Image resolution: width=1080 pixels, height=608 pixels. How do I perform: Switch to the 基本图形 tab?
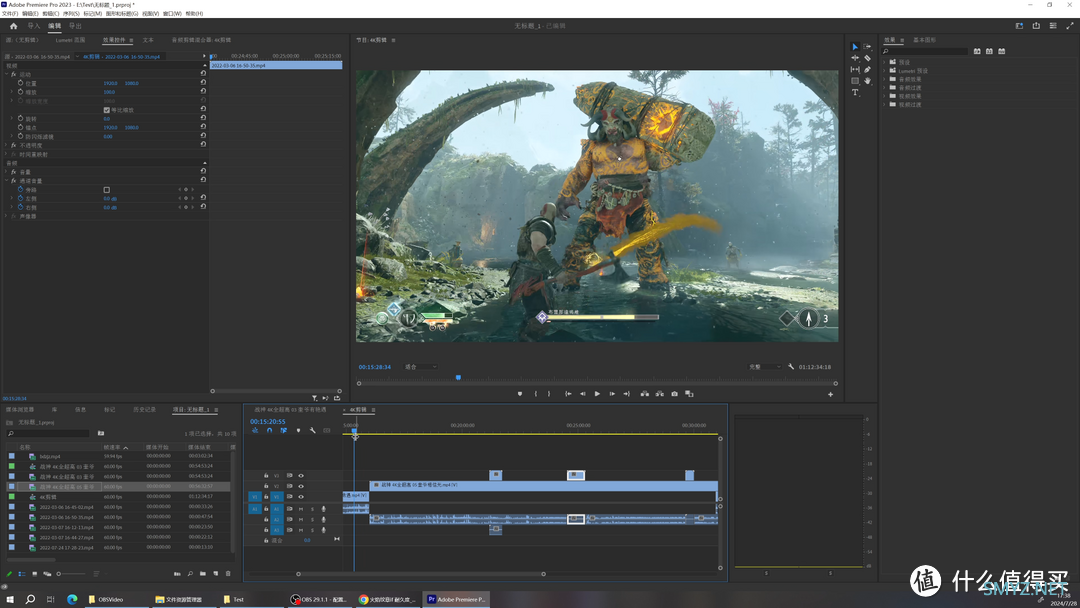pos(924,40)
